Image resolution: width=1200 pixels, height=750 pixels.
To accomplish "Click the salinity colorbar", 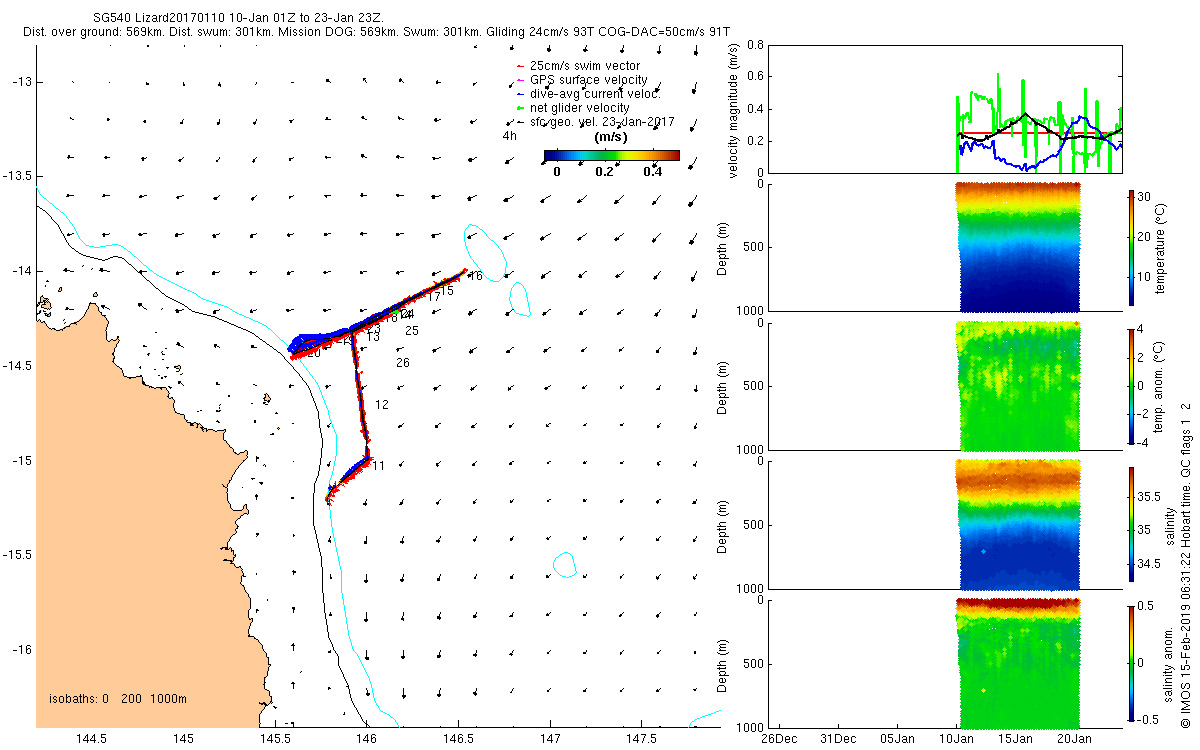I will 1132,524.
